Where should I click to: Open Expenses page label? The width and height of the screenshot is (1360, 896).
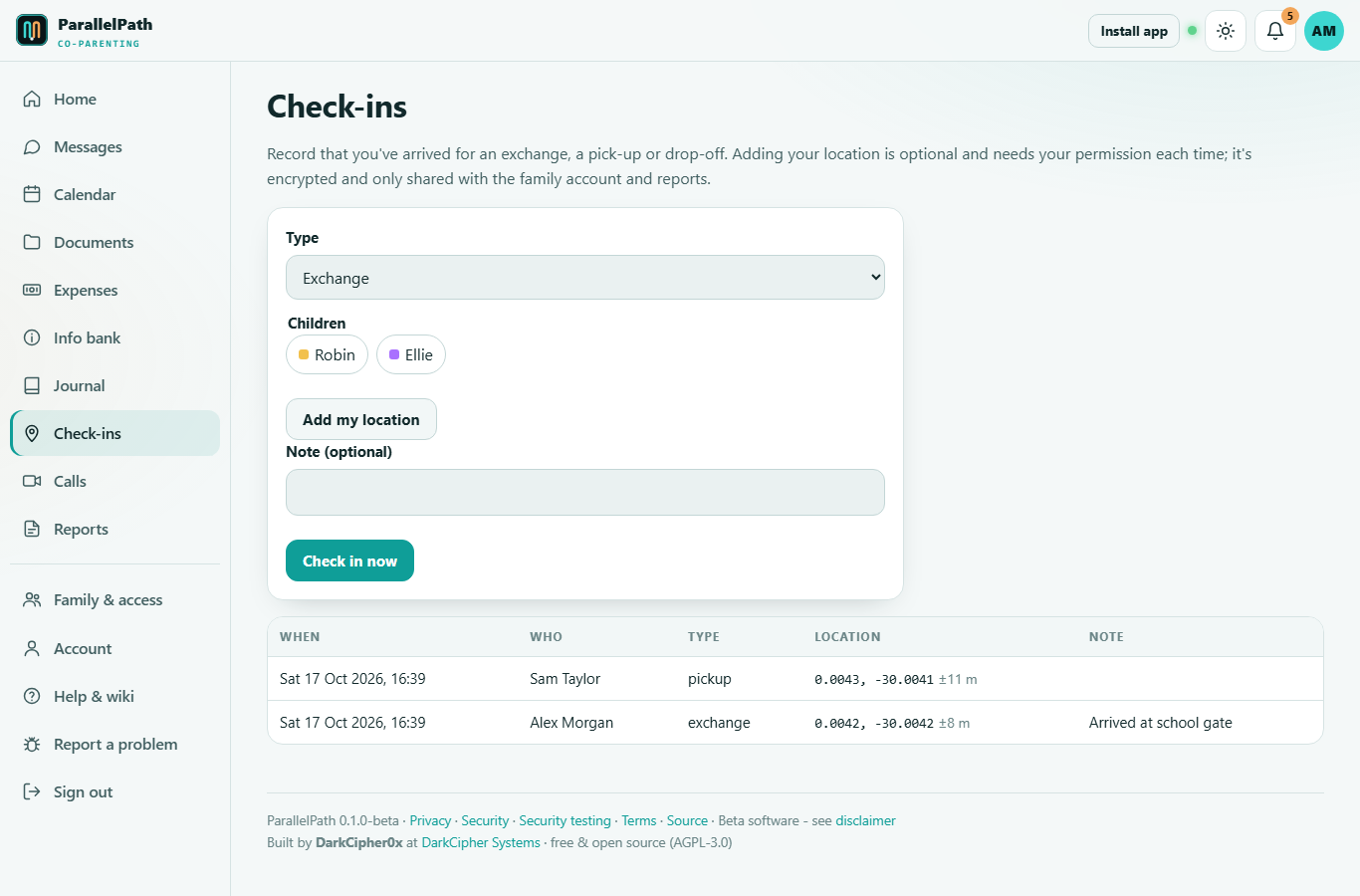pyautogui.click(x=86, y=290)
